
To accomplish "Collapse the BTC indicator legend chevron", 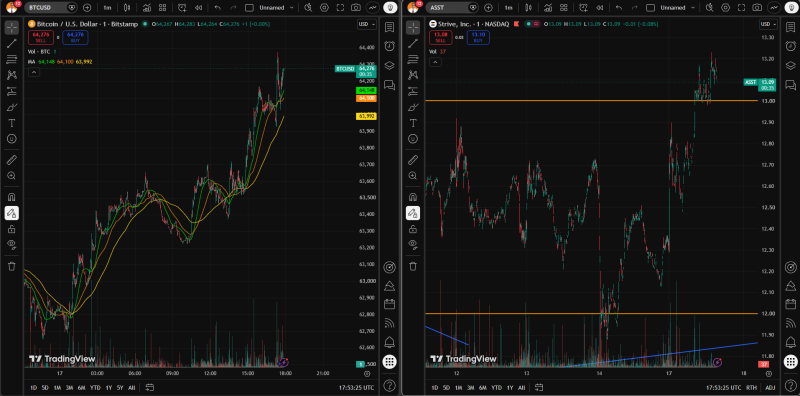I will pos(34,72).
